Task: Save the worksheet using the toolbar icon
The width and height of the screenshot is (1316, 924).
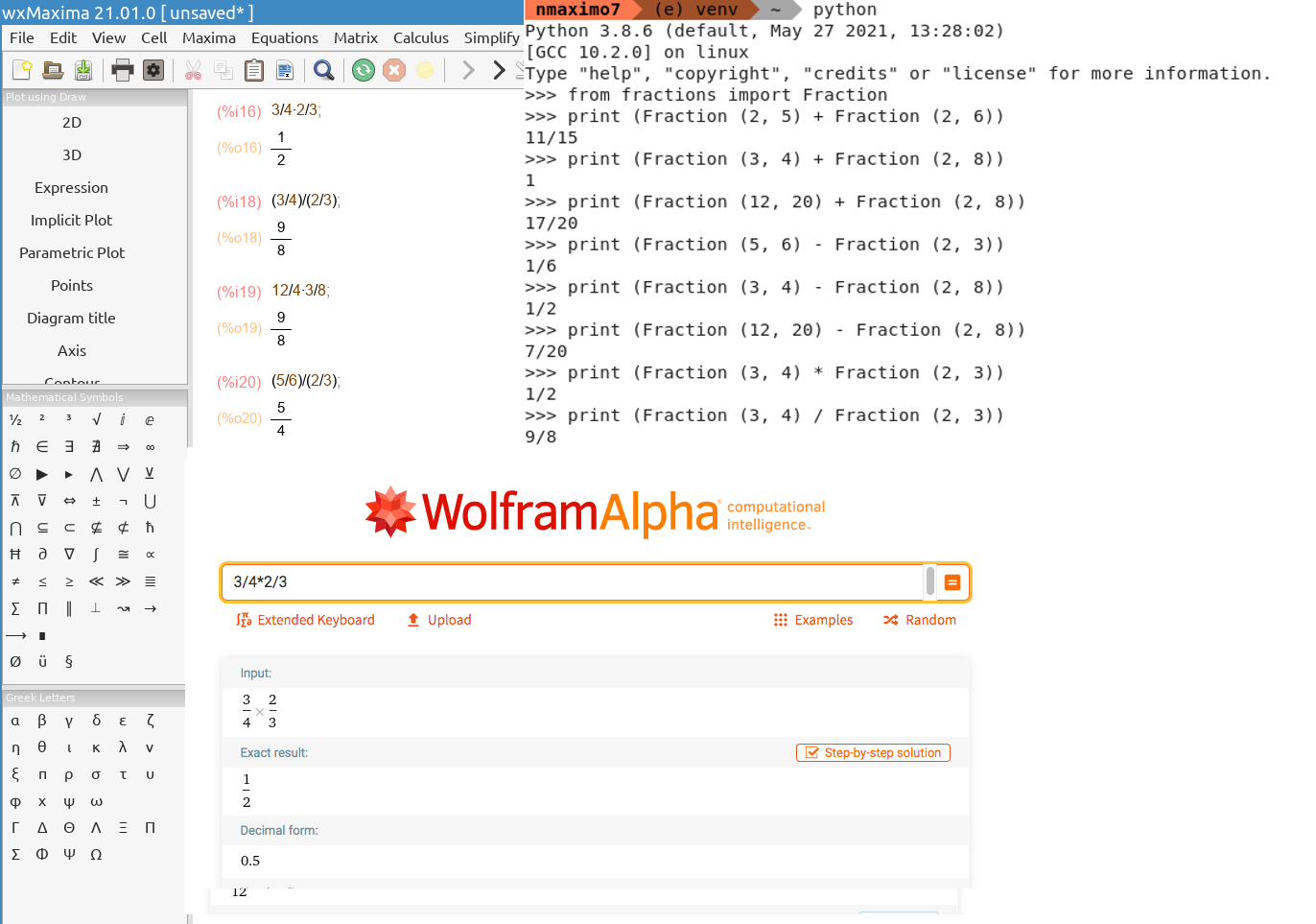Action: 83,70
